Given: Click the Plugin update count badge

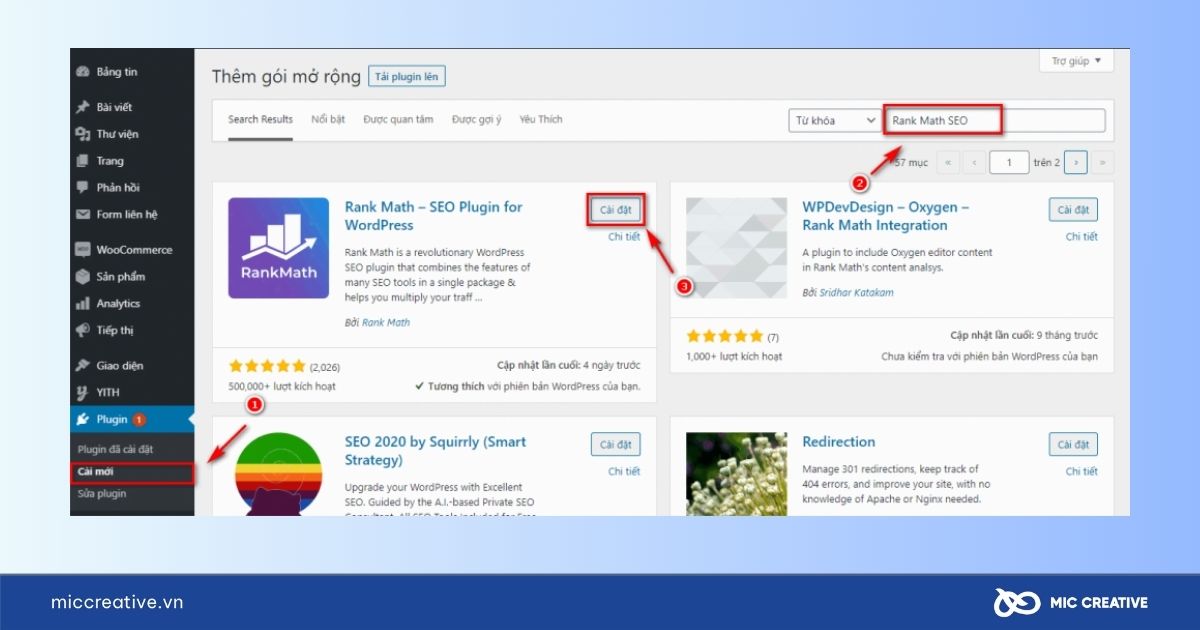Looking at the screenshot, I should point(139,420).
